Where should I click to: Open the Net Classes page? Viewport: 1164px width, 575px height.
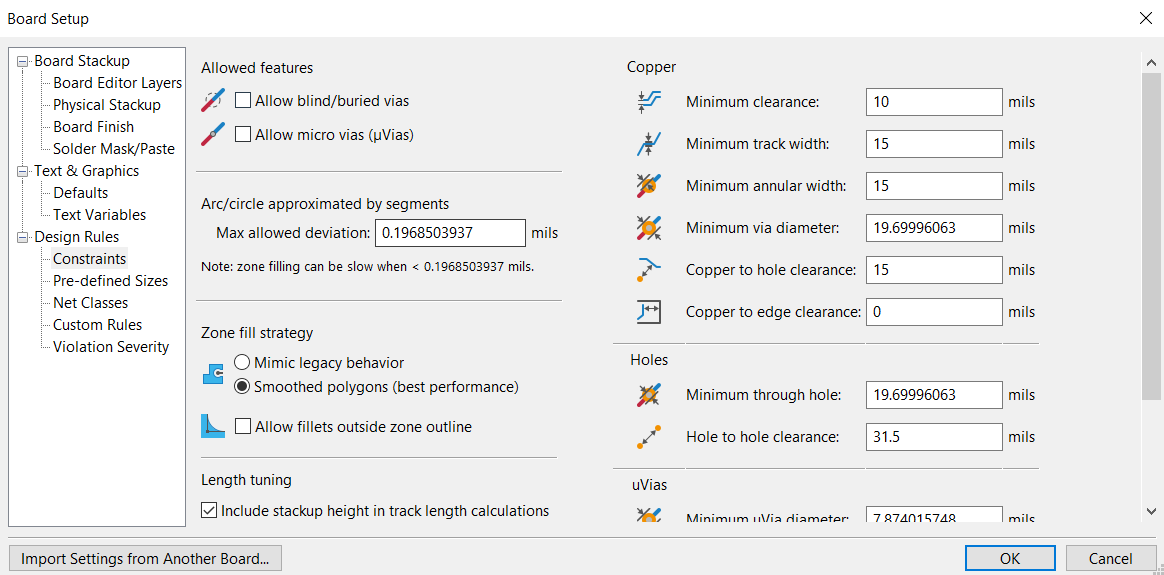pos(91,303)
